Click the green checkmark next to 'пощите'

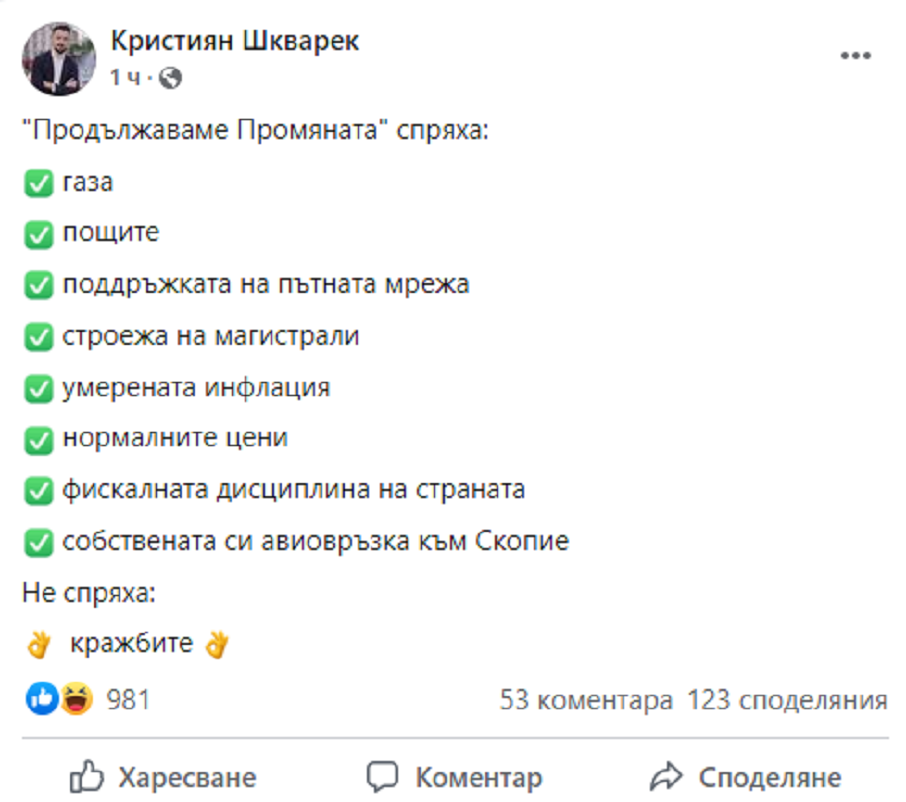tap(38, 235)
